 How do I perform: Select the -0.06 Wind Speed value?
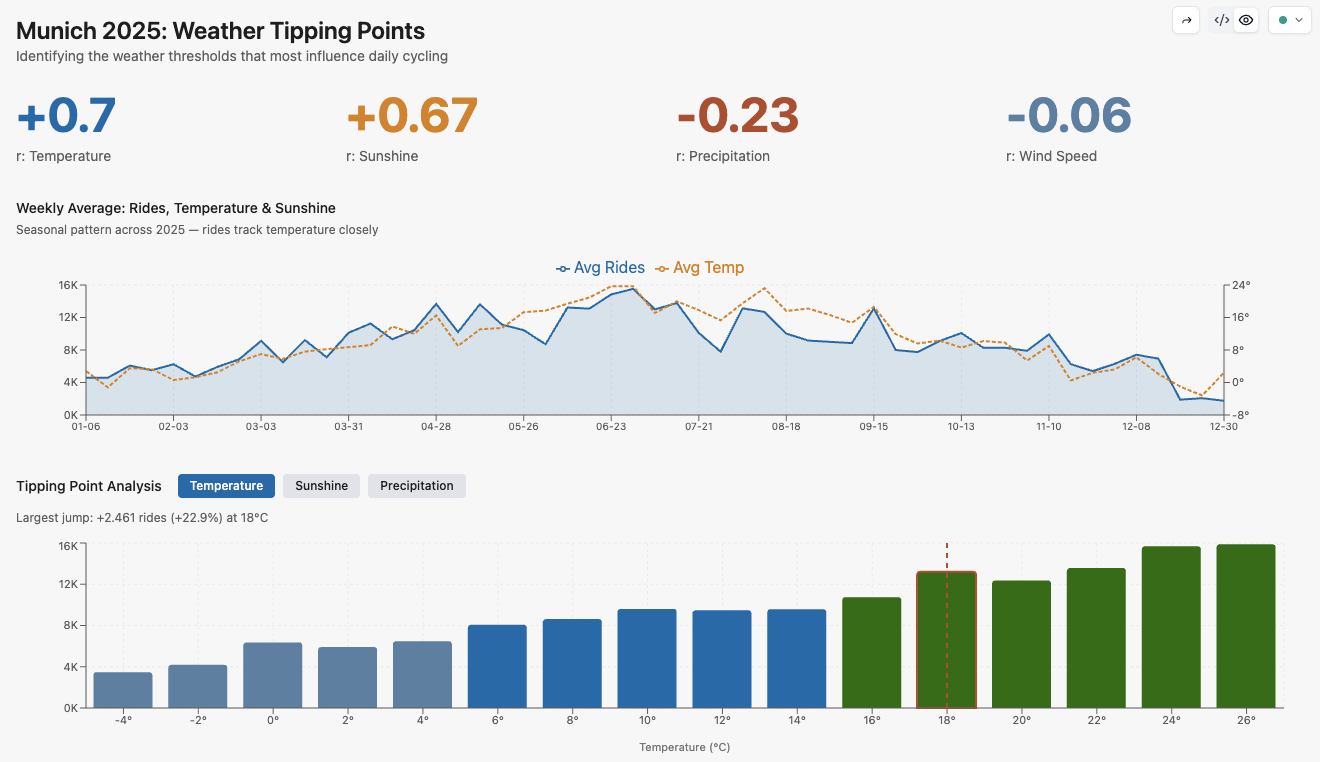(1068, 116)
